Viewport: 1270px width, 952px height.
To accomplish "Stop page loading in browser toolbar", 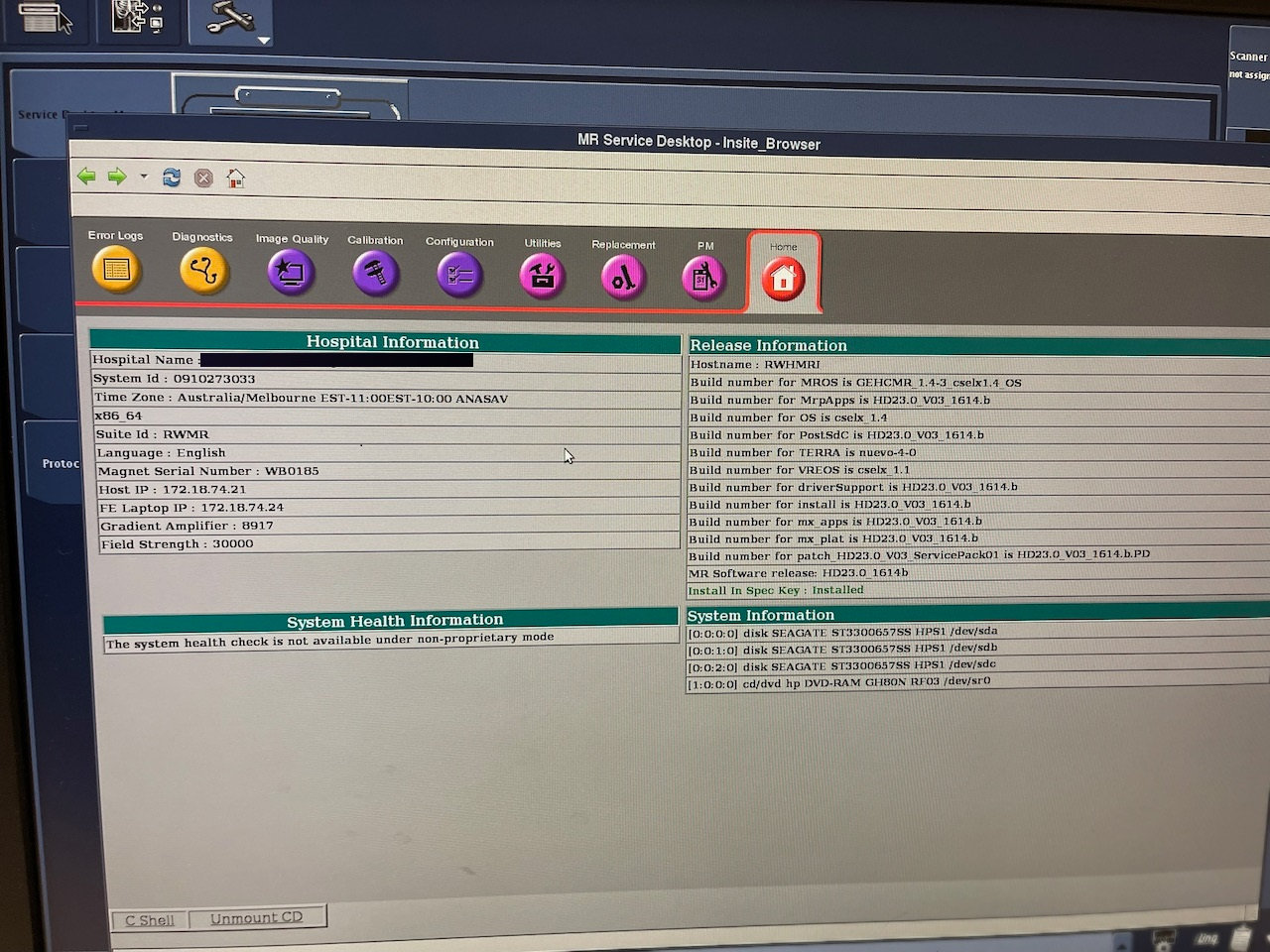I will pyautogui.click(x=203, y=178).
